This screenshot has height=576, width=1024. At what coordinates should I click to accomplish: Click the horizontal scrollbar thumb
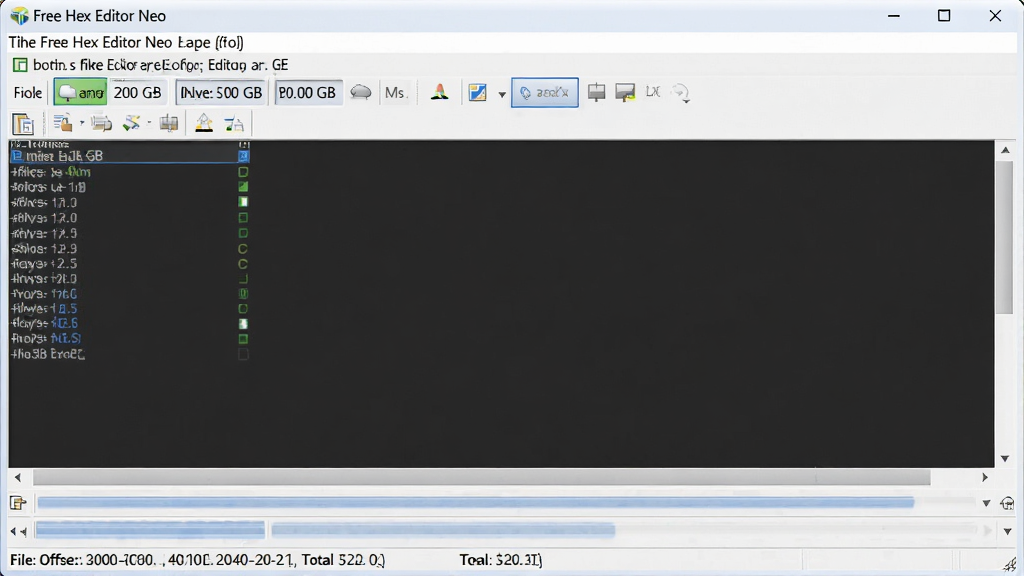point(482,477)
